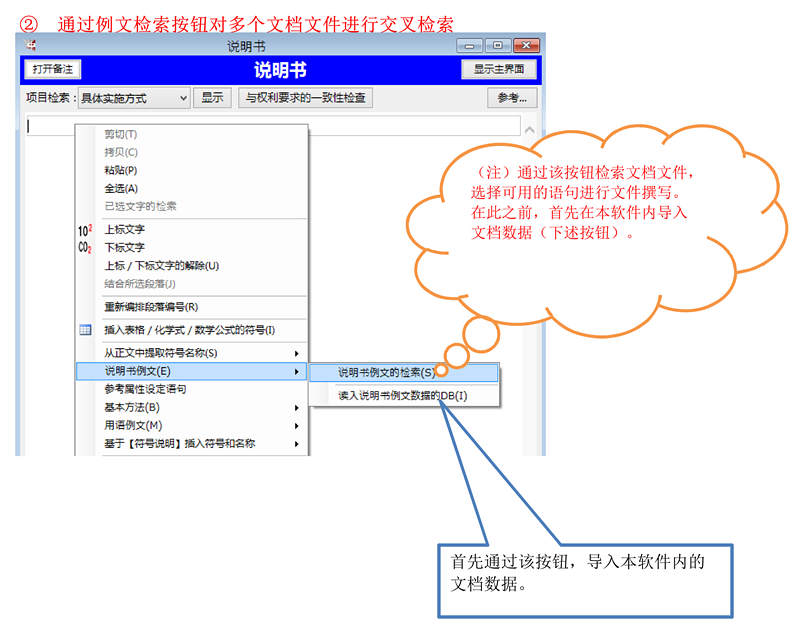Open the 项目检索 combo box 具体实施方式
This screenshot has width=800, height=625.
click(134, 98)
